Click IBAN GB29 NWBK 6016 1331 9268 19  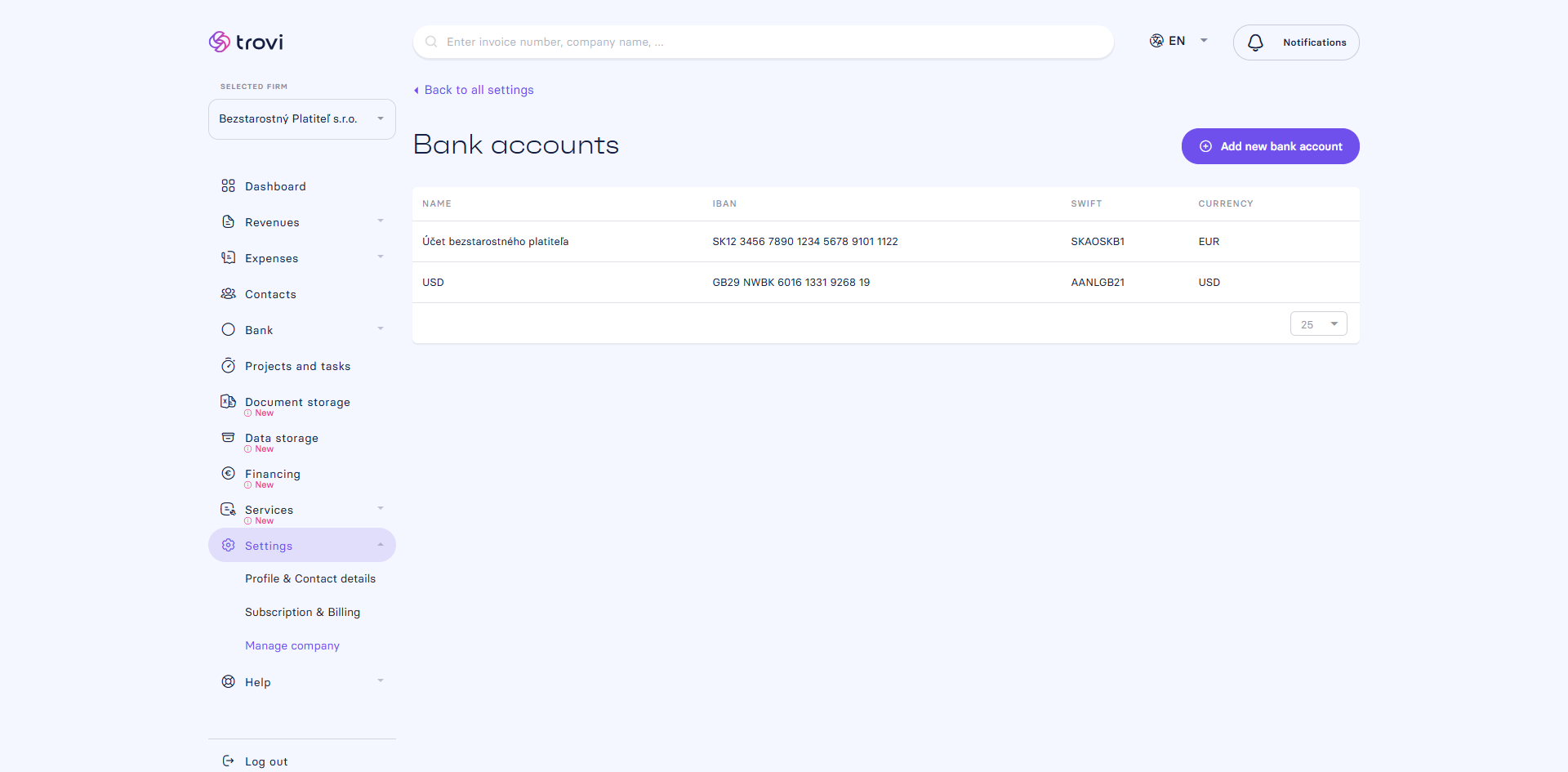point(791,283)
